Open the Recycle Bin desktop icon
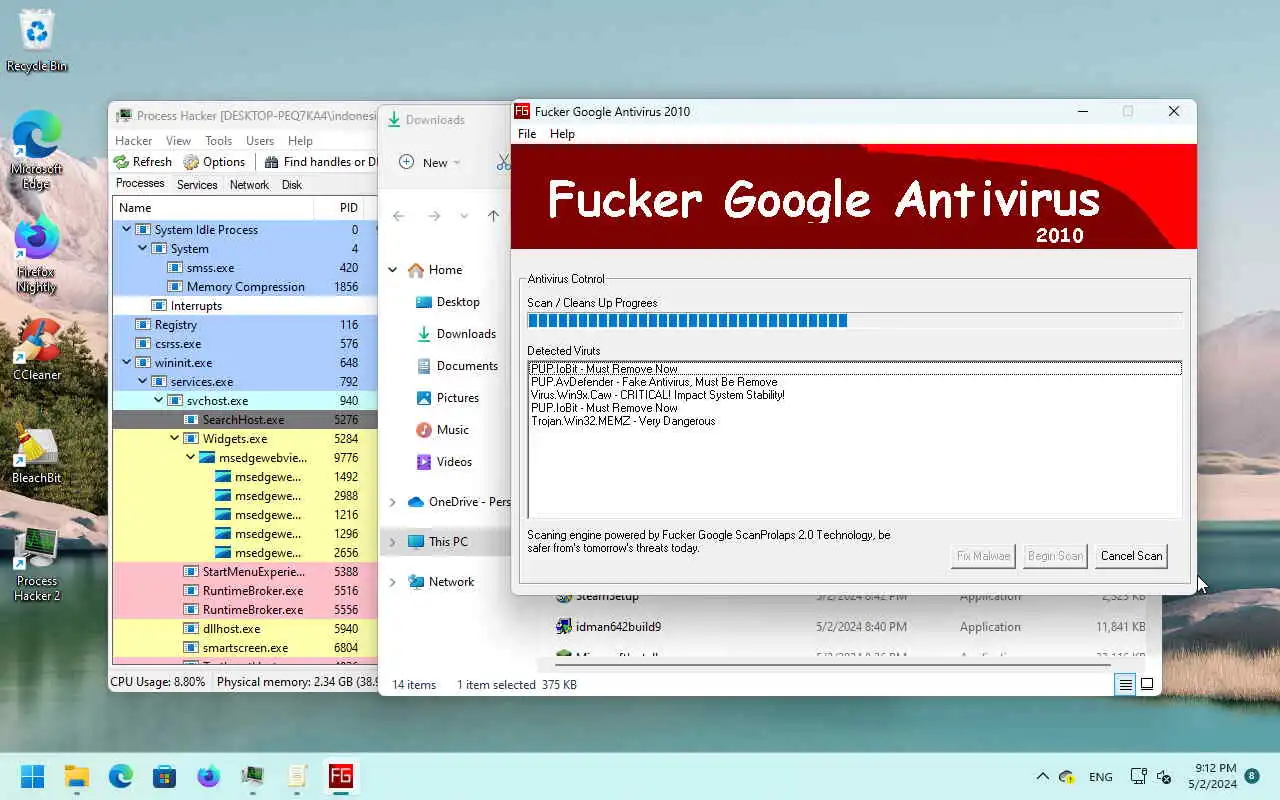This screenshot has height=800, width=1280. tap(37, 40)
